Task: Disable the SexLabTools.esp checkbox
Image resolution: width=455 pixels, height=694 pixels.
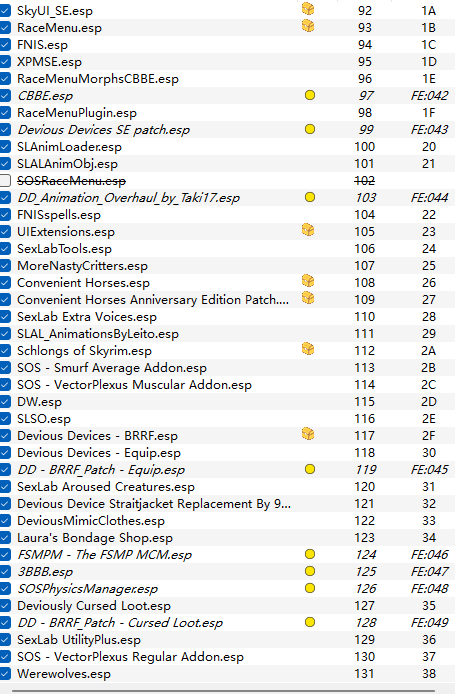Action: [5, 249]
